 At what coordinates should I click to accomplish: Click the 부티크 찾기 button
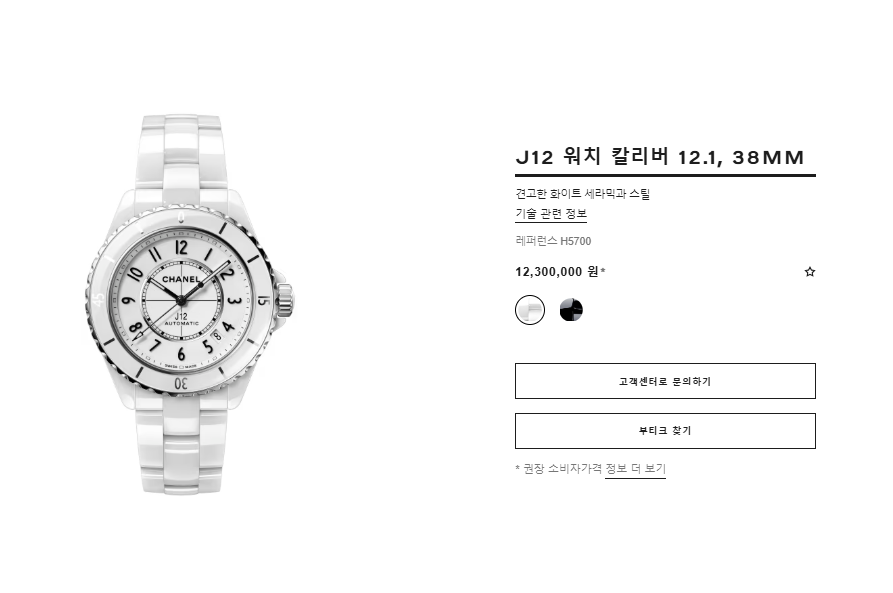click(665, 431)
